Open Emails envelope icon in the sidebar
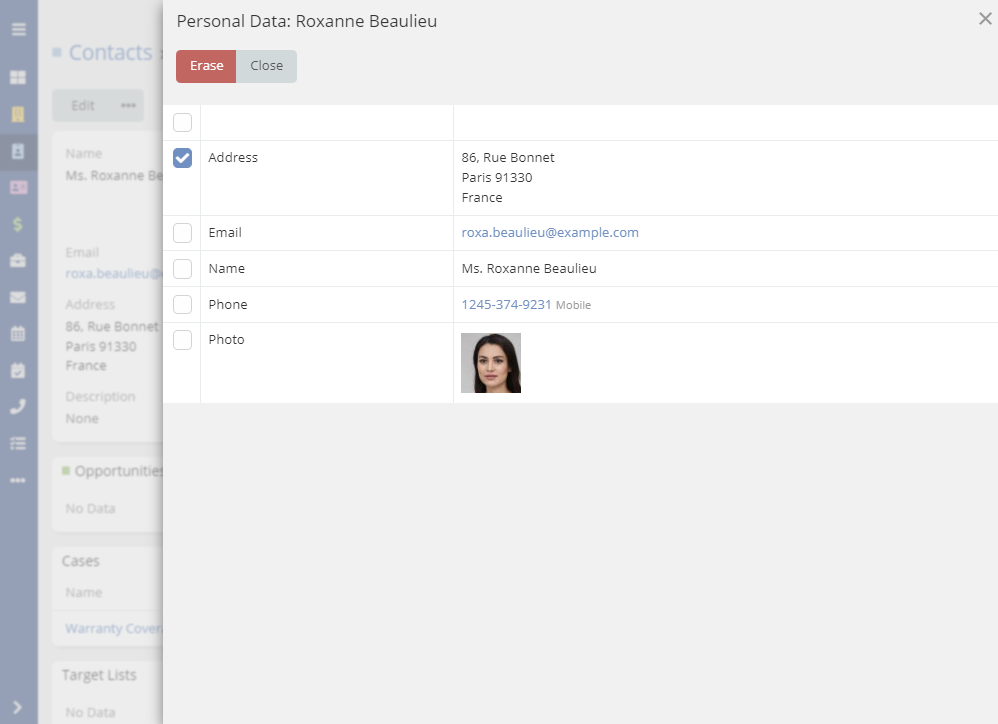 pos(18,297)
